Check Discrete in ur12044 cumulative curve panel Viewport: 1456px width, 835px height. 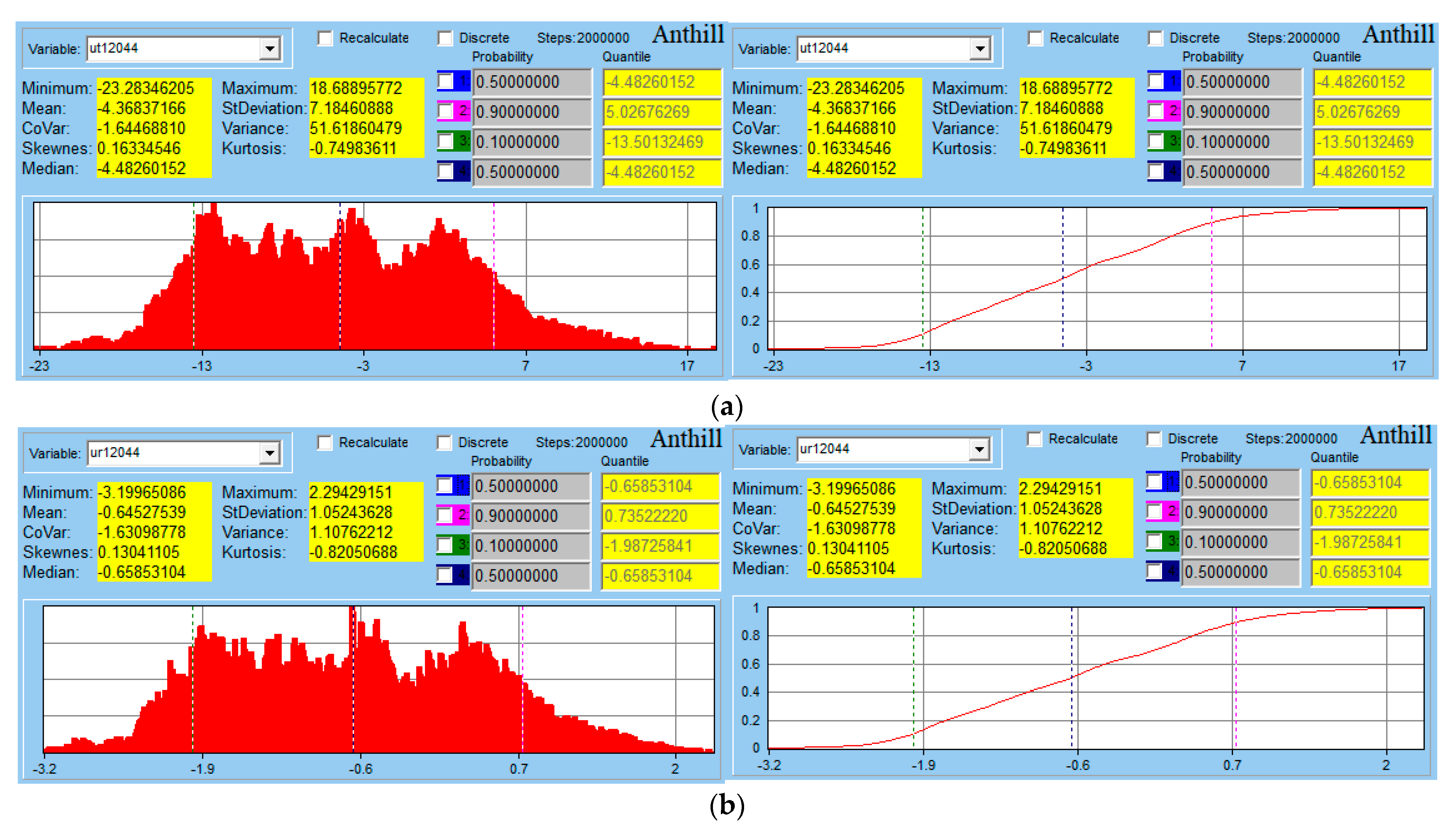(x=1154, y=439)
